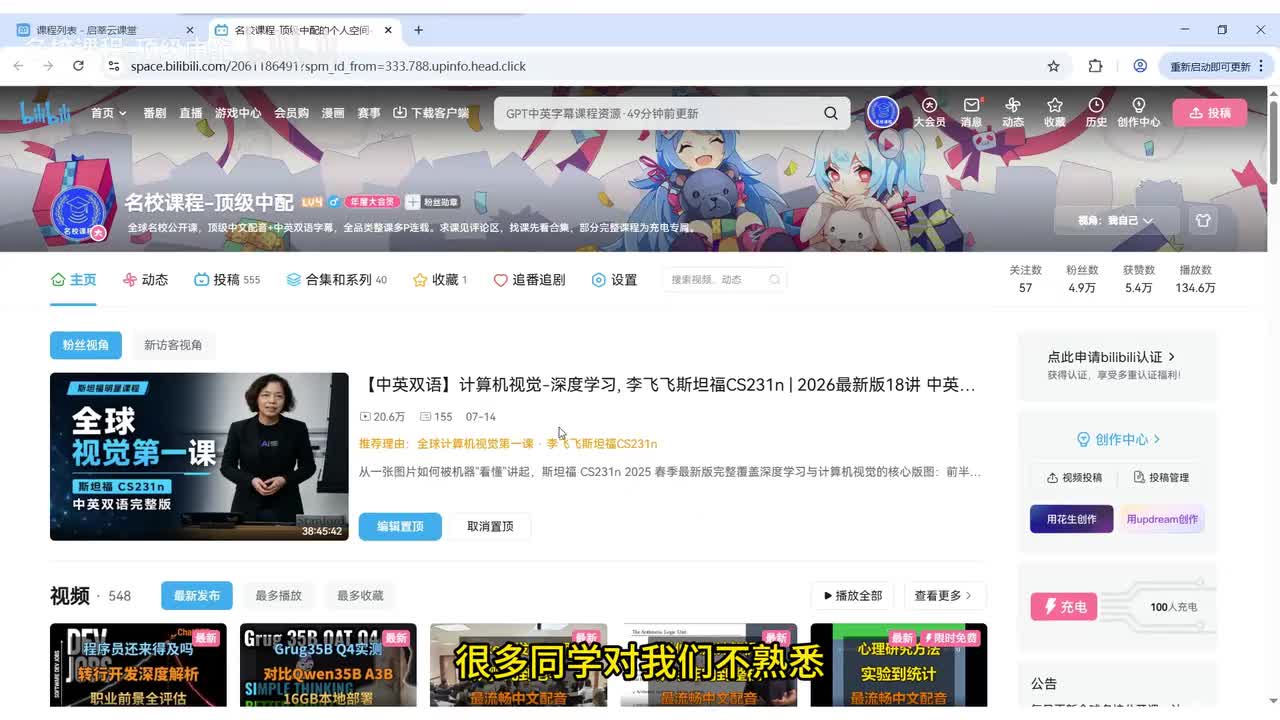The width and height of the screenshot is (1280, 720).
Task: Select the 追番追剧 tab
Action: 529,280
